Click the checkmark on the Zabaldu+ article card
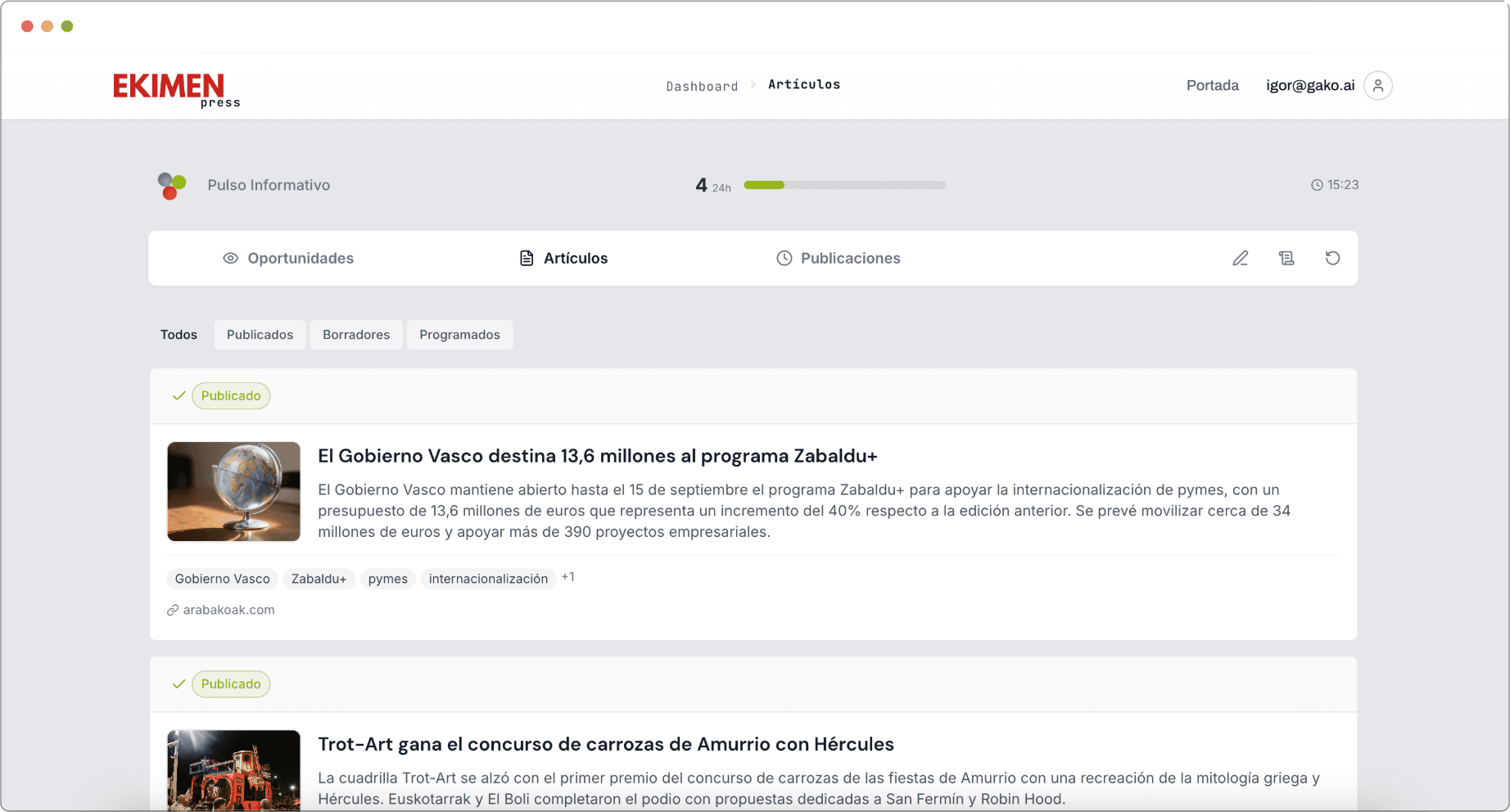1510x812 pixels. coord(179,396)
